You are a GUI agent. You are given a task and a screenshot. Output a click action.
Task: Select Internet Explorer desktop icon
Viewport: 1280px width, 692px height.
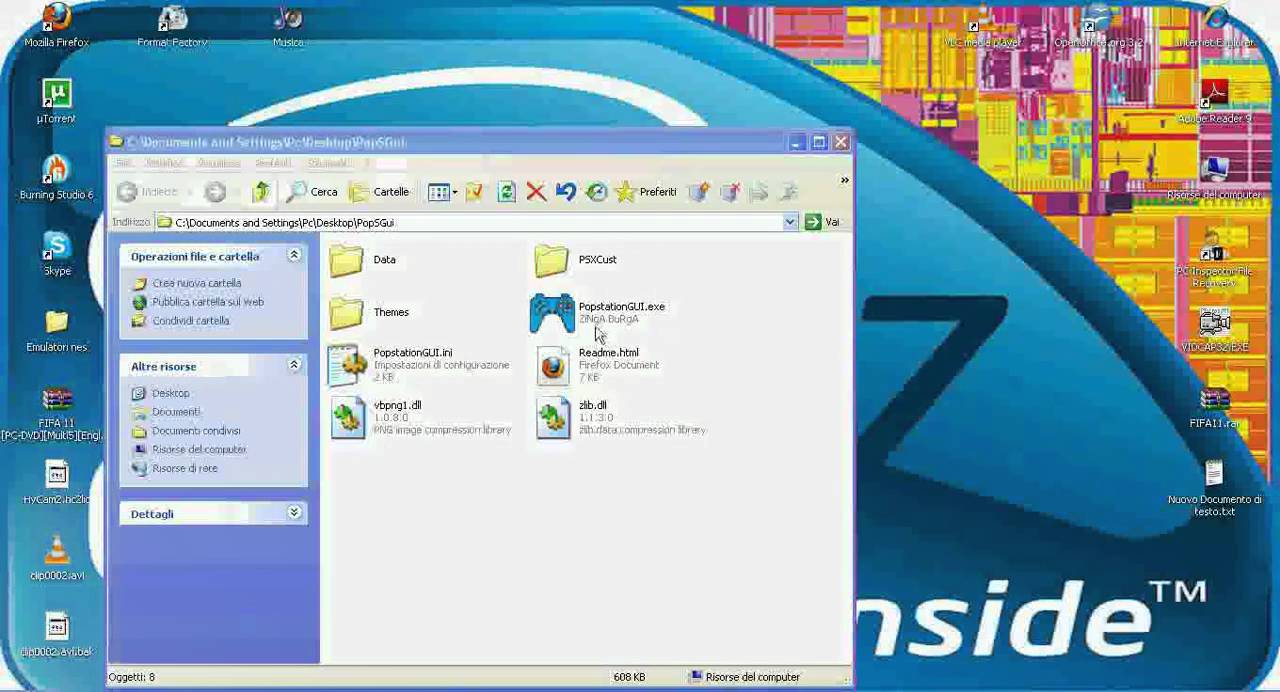(1214, 27)
